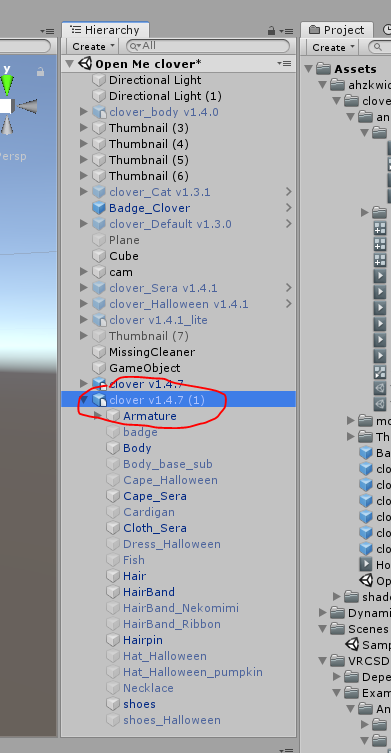Click the Hairpin object cube icon

tap(113, 640)
